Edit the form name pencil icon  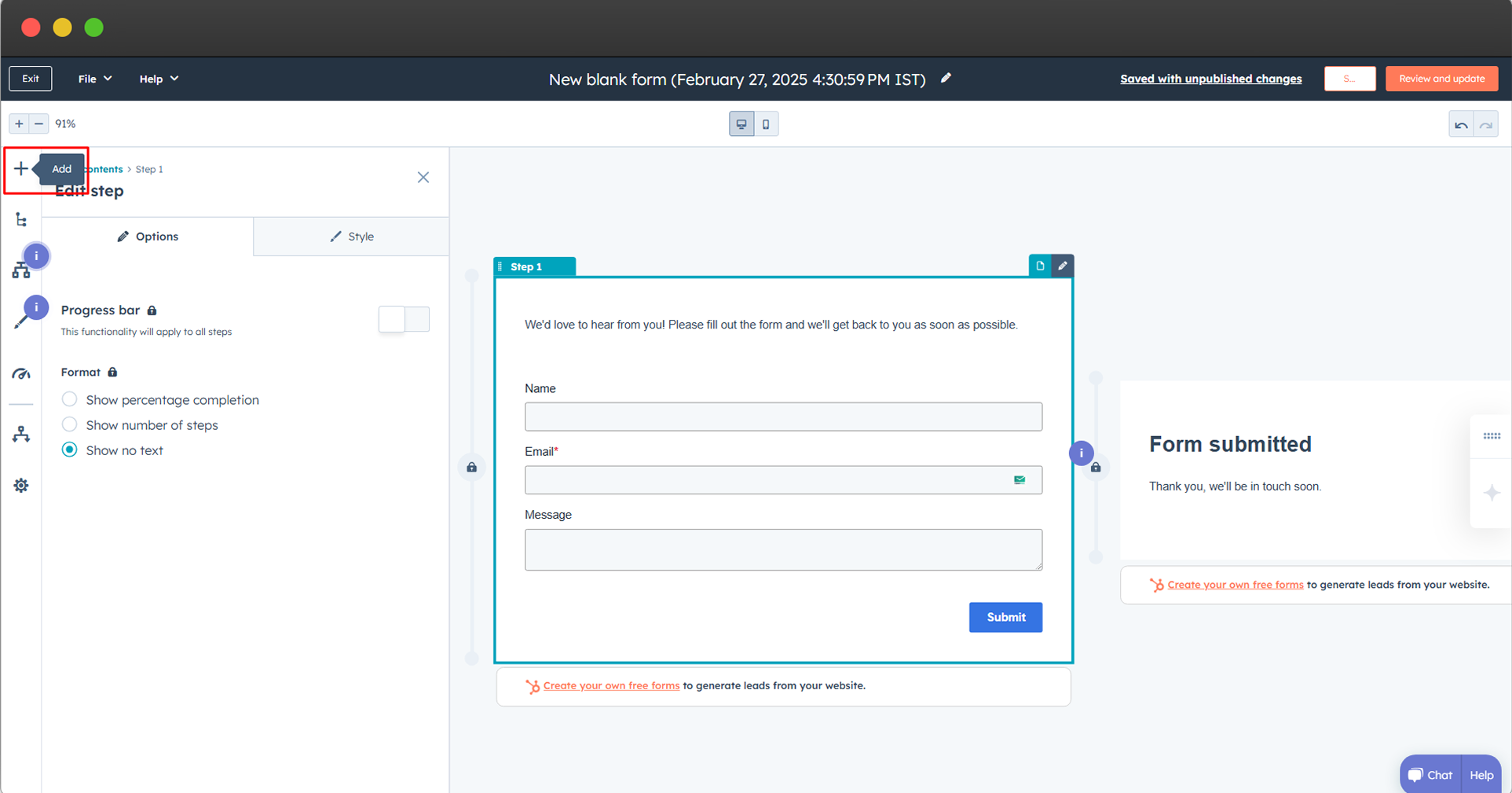pyautogui.click(x=946, y=78)
